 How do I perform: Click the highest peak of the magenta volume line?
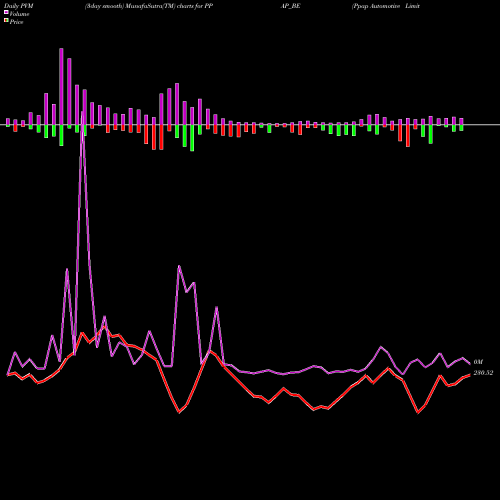click(x=83, y=113)
